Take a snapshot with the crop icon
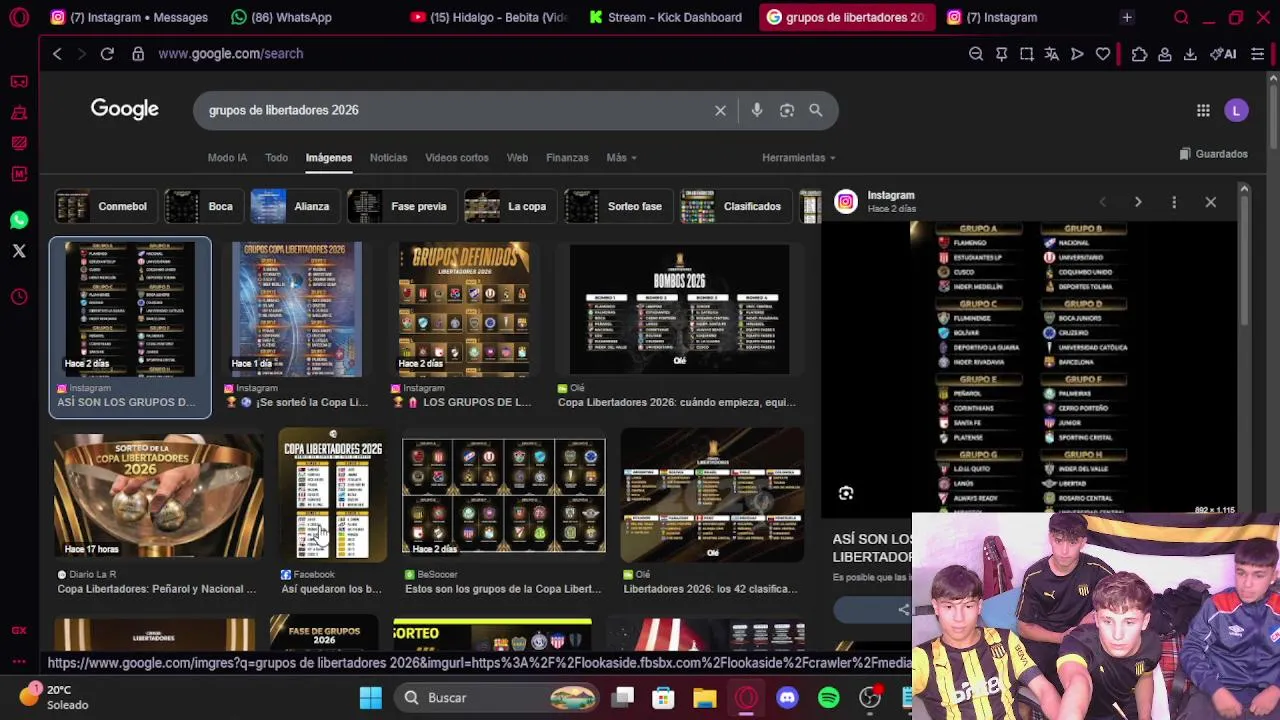Viewport: 1280px width, 720px height. 1027,54
